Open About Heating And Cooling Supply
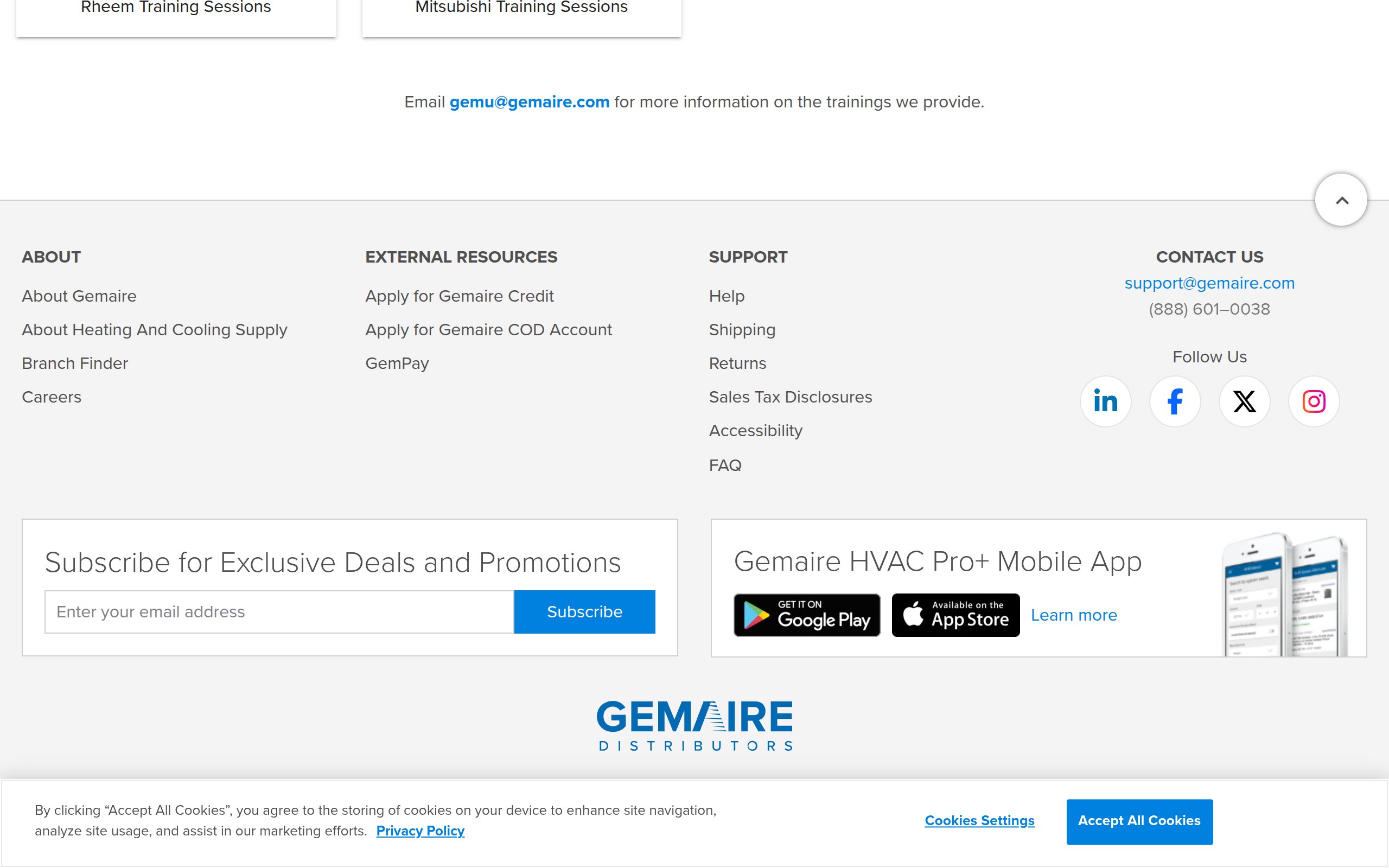The height and width of the screenshot is (868, 1389). pos(155,330)
